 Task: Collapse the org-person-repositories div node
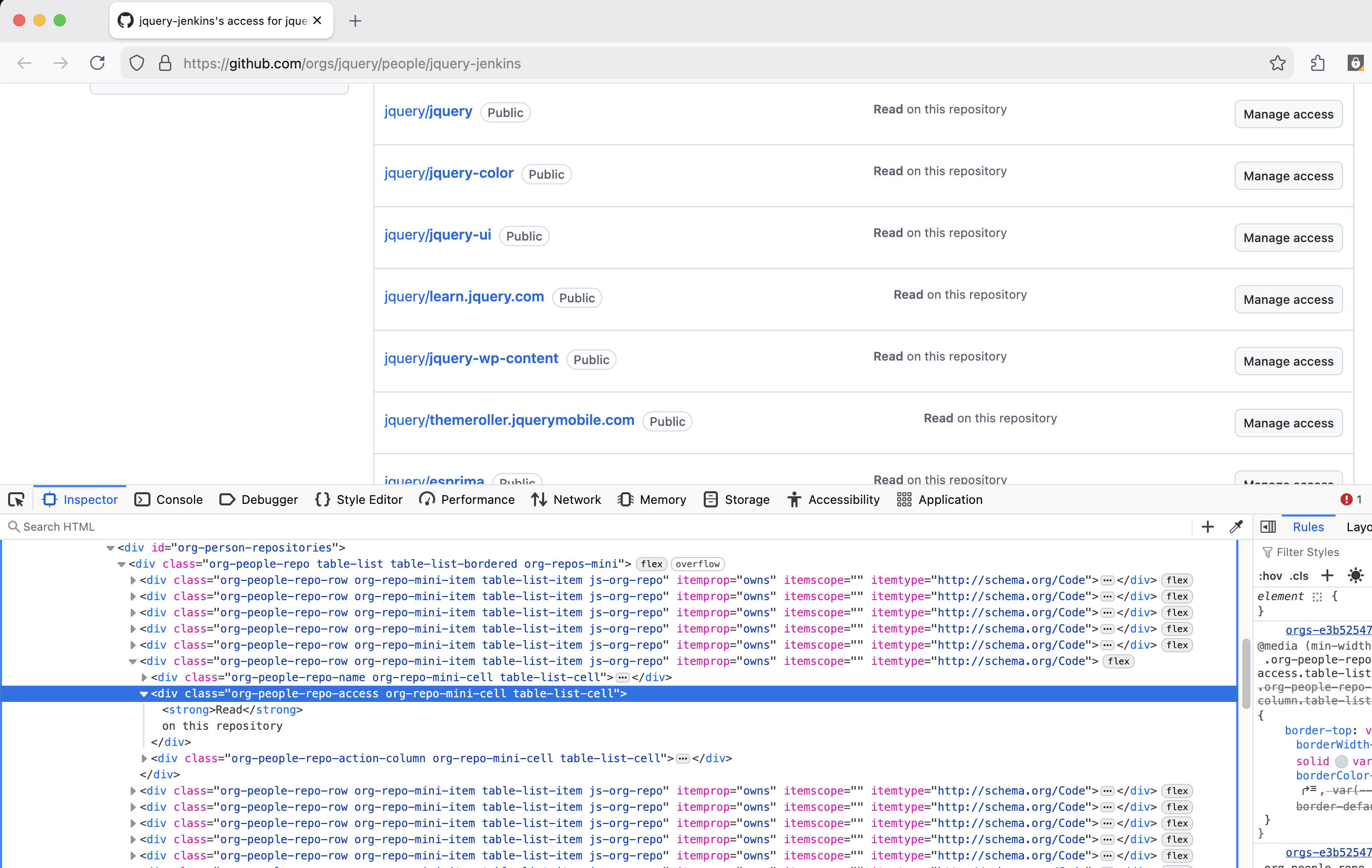[110, 548]
